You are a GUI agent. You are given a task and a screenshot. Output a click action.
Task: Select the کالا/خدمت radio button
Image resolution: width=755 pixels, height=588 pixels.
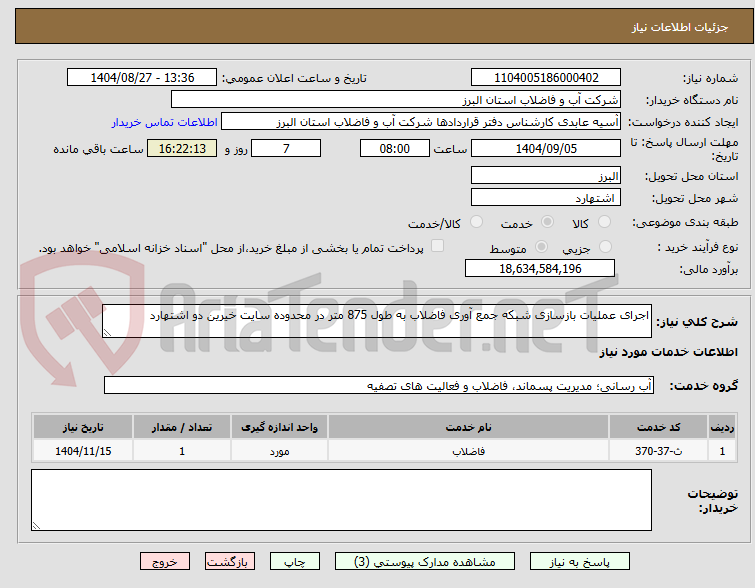476,222
